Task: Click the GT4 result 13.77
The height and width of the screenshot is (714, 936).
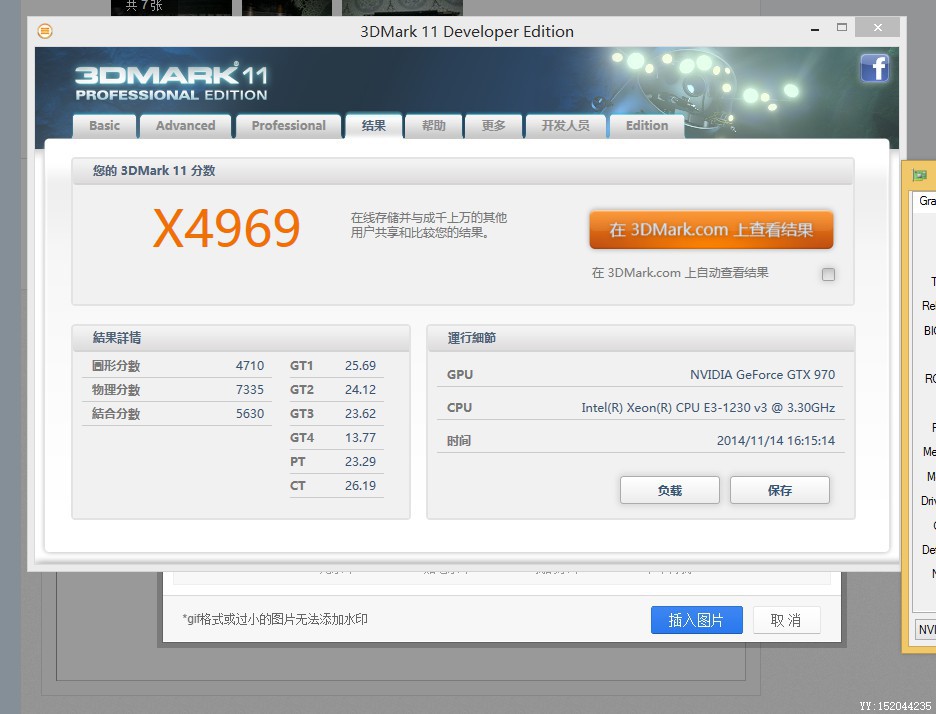Action: click(x=361, y=437)
